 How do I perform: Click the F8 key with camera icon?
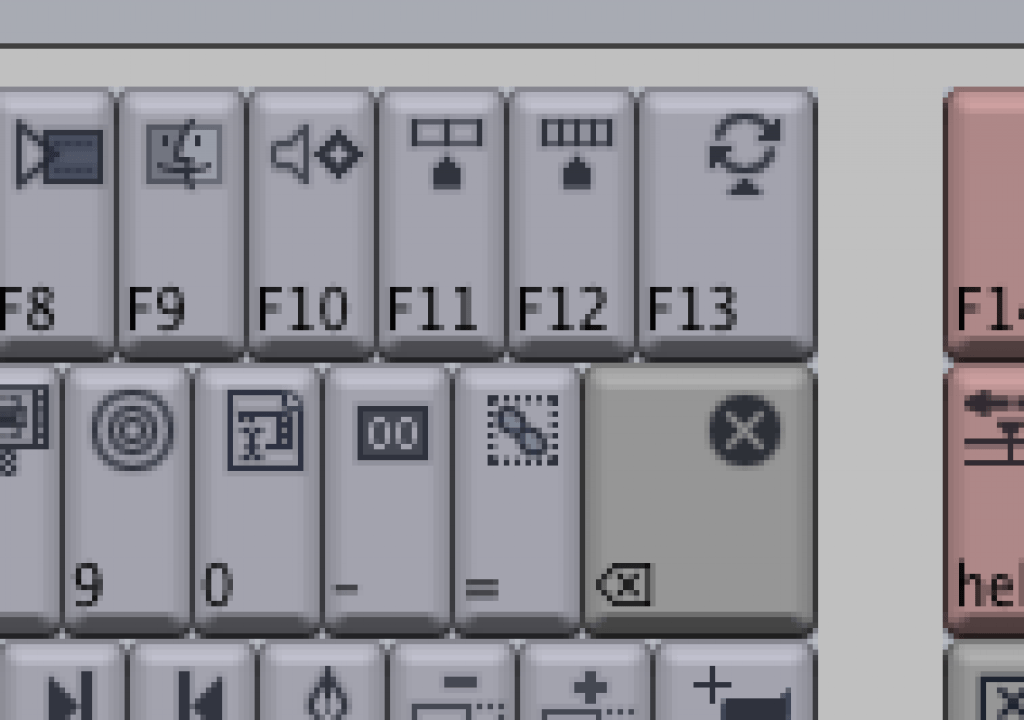pyautogui.click(x=57, y=224)
